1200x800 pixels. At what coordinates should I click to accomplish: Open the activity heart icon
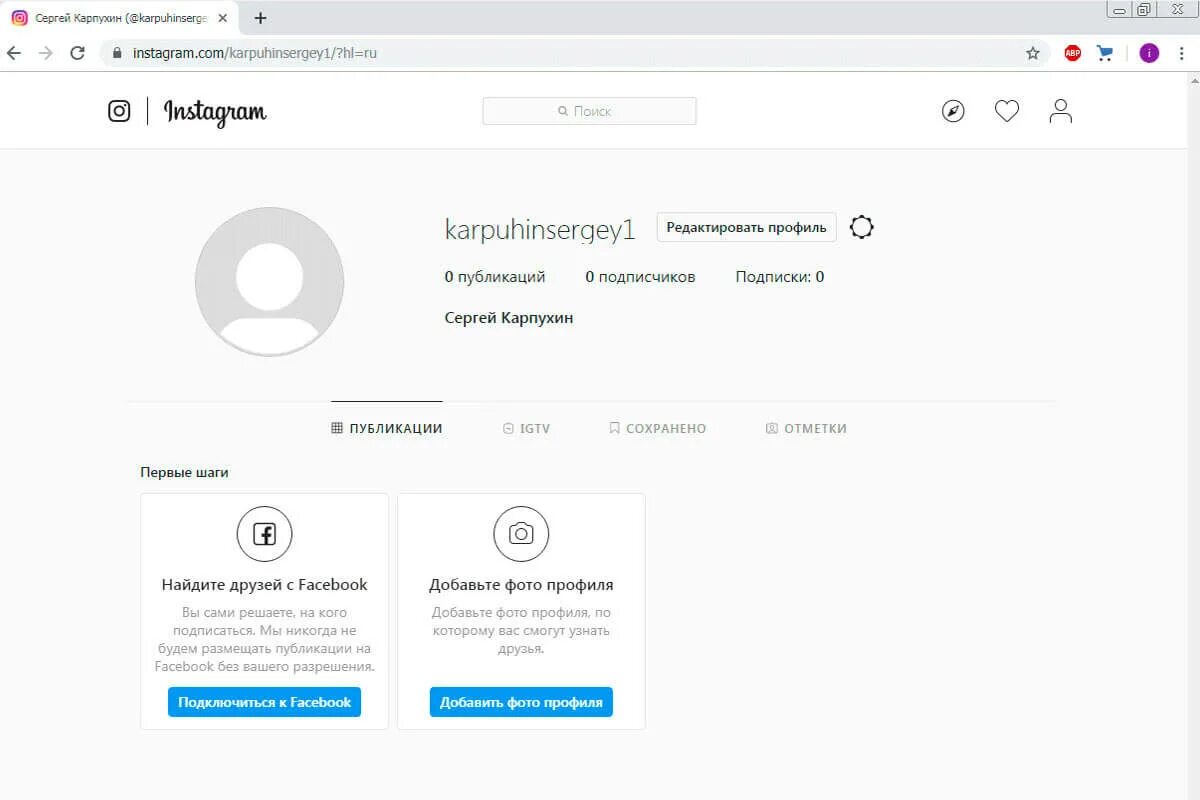(x=1007, y=111)
